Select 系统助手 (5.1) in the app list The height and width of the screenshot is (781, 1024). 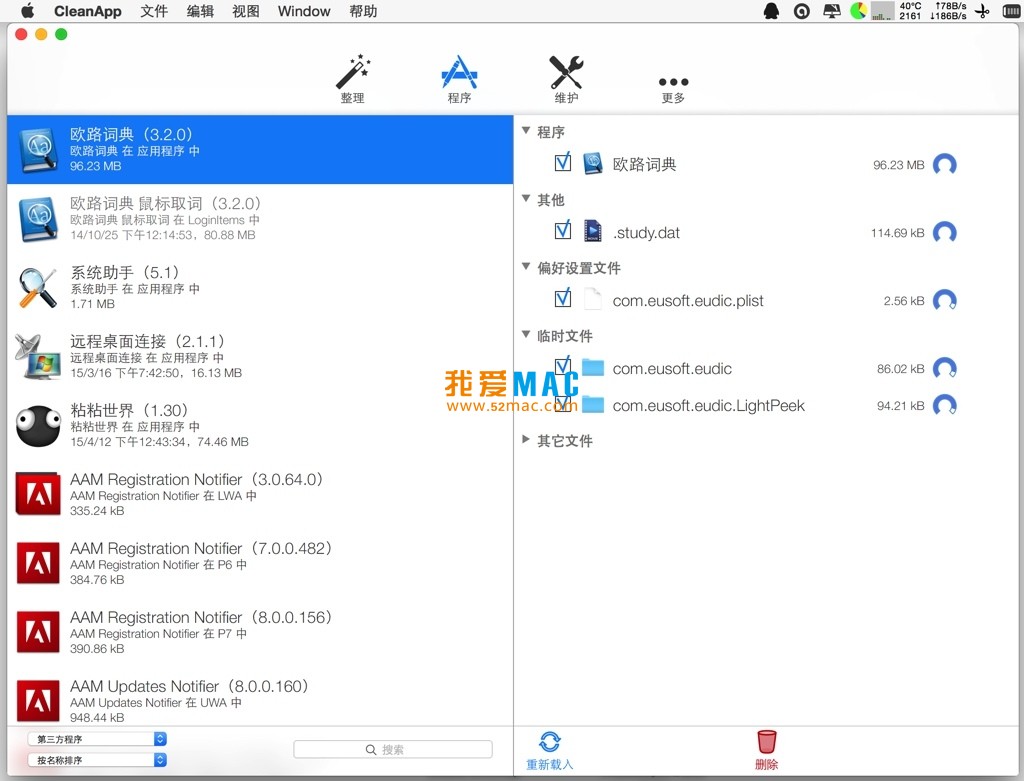pos(260,287)
